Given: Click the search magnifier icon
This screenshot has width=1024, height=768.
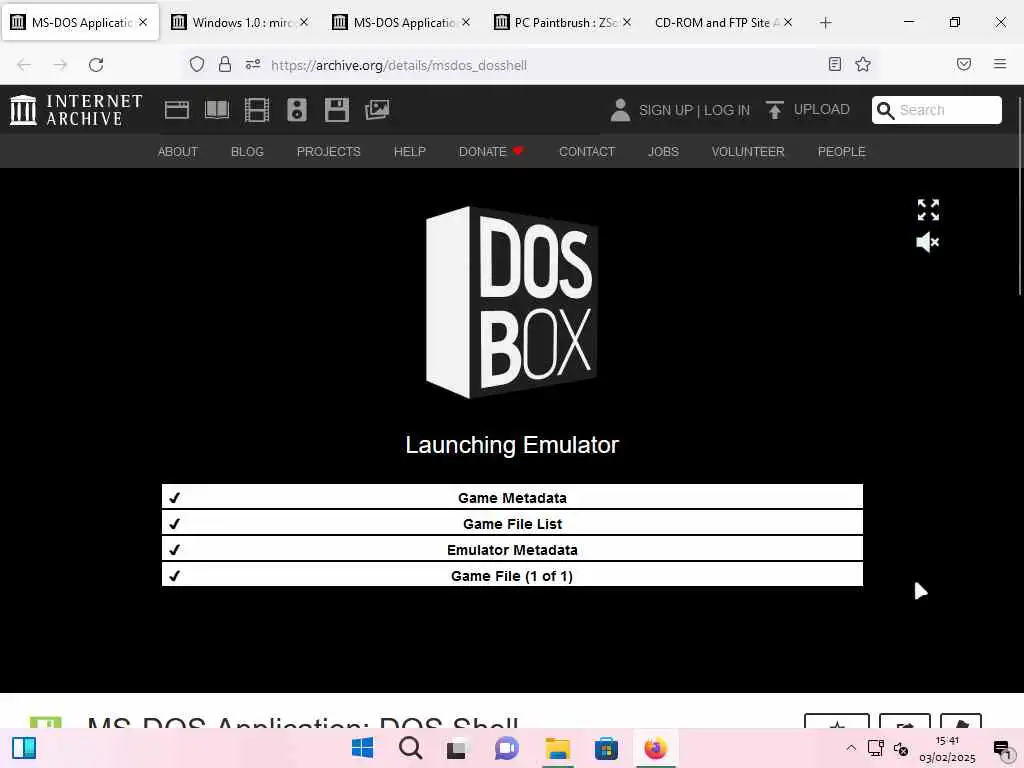Looking at the screenshot, I should tap(885, 110).
